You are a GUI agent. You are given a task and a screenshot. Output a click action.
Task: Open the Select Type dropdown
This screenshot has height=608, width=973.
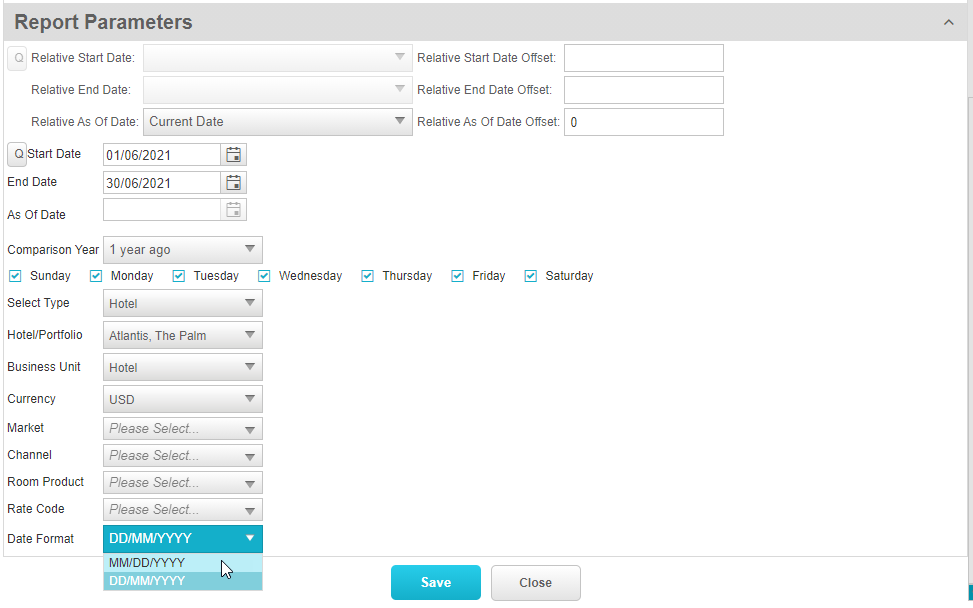pos(182,303)
